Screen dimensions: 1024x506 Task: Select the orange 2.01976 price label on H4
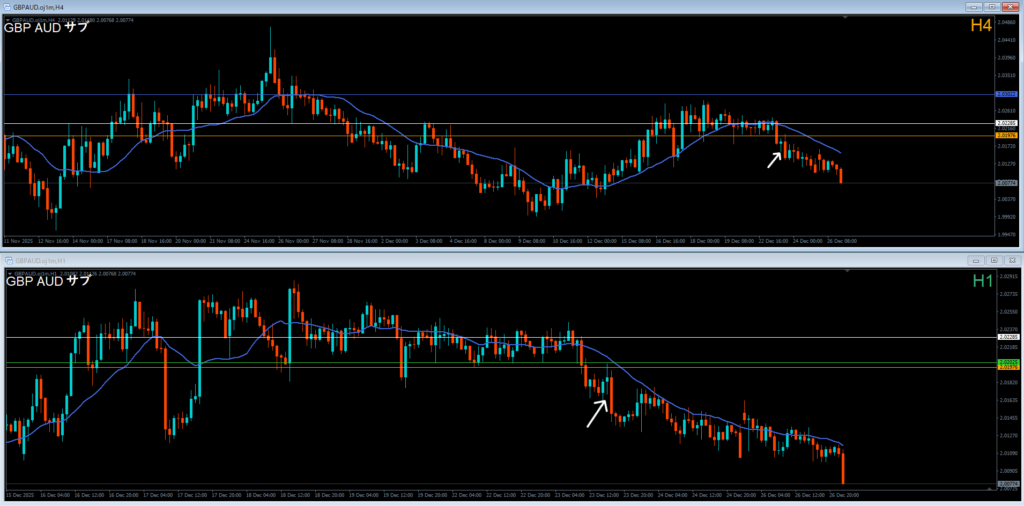point(1006,135)
